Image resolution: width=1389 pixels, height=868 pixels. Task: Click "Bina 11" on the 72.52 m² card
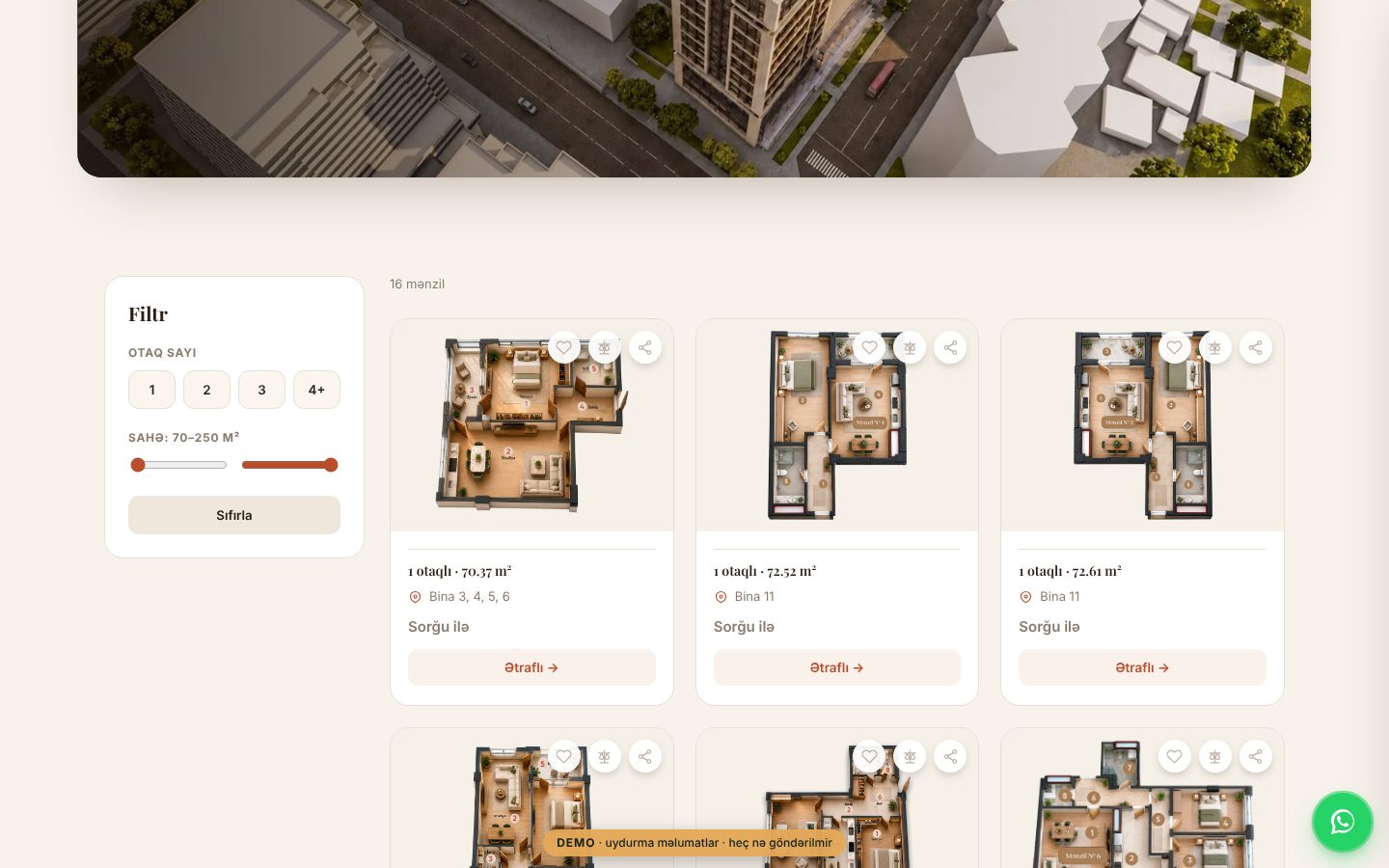(x=754, y=597)
